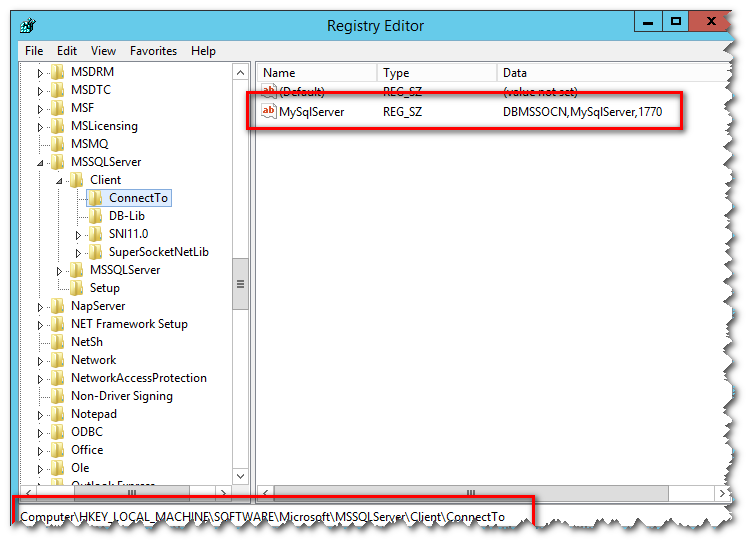Click the MSF folder icon

58,108
